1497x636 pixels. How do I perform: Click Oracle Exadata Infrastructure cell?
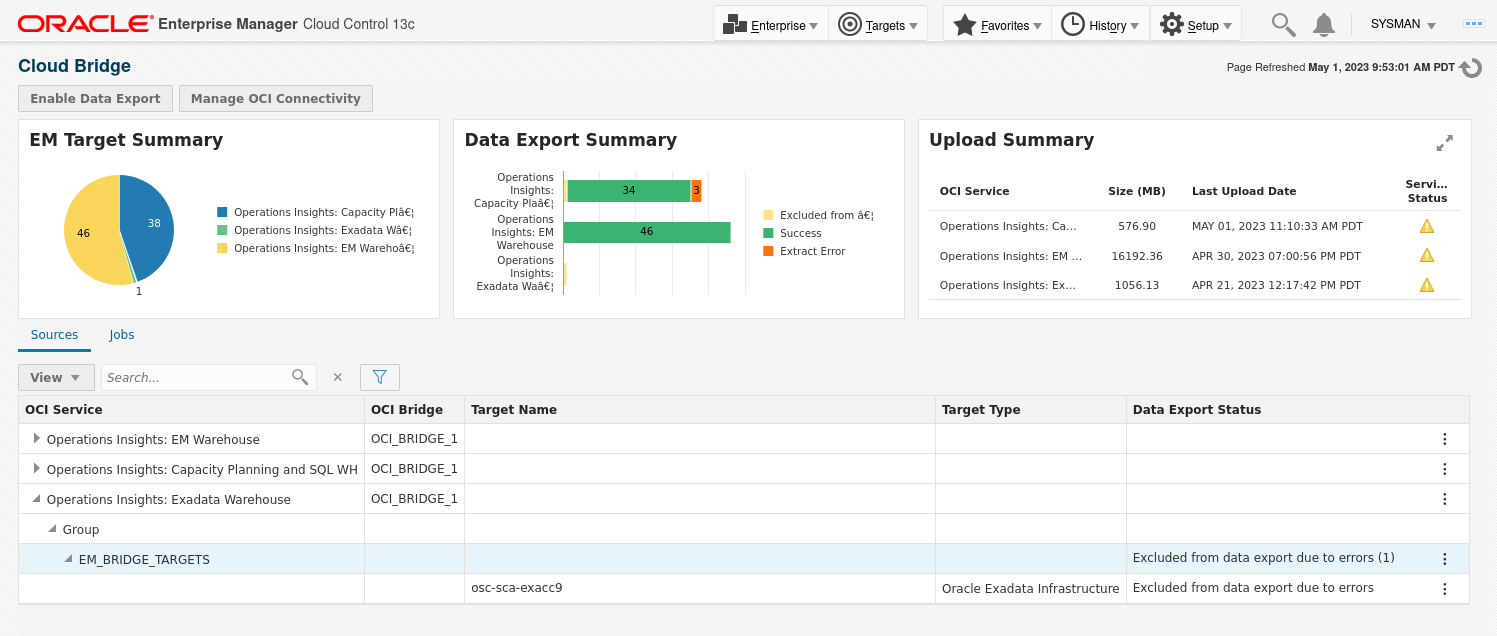1031,589
